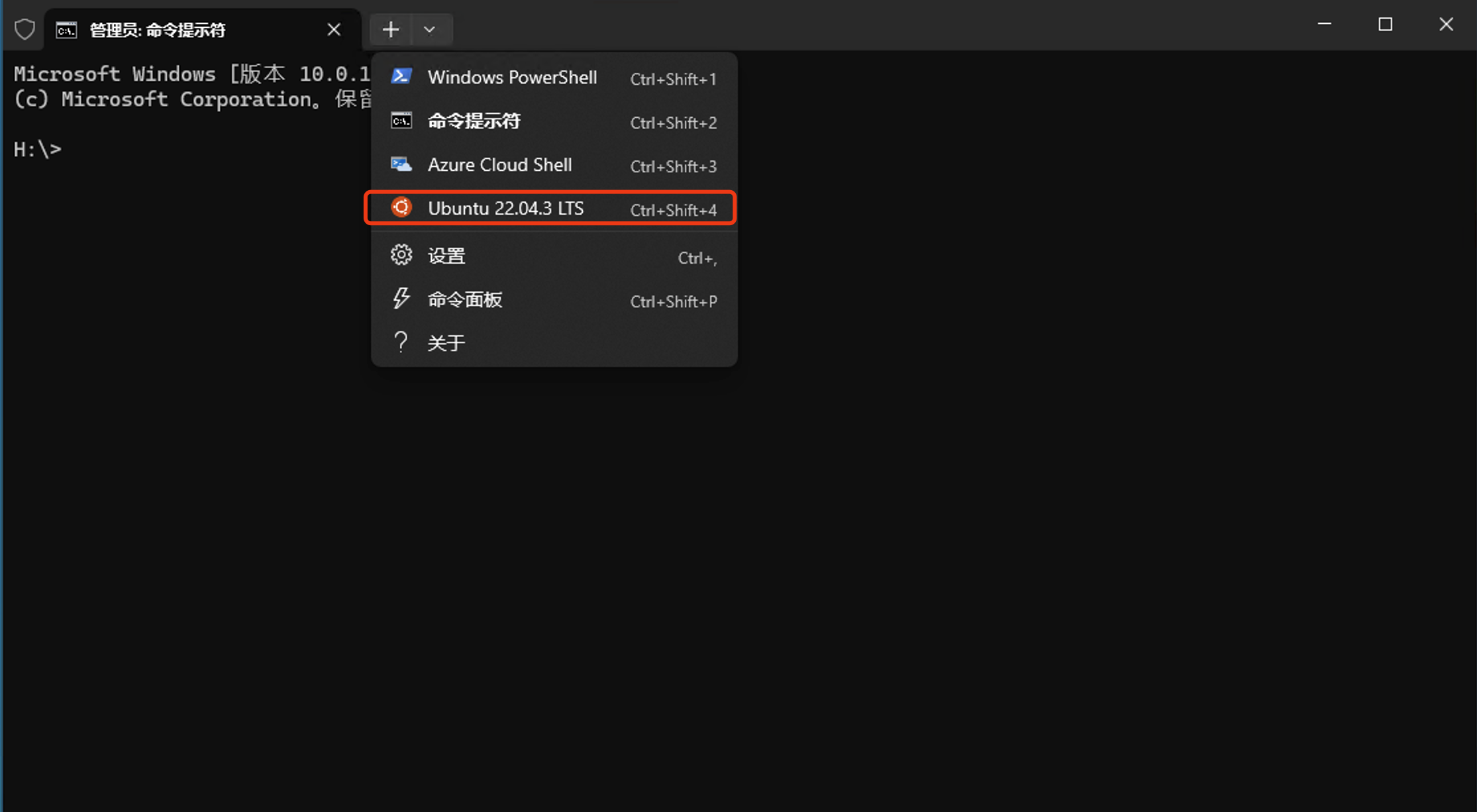Click the administrator shield icon in the title bar
The height and width of the screenshot is (812, 1477).
pyautogui.click(x=25, y=29)
